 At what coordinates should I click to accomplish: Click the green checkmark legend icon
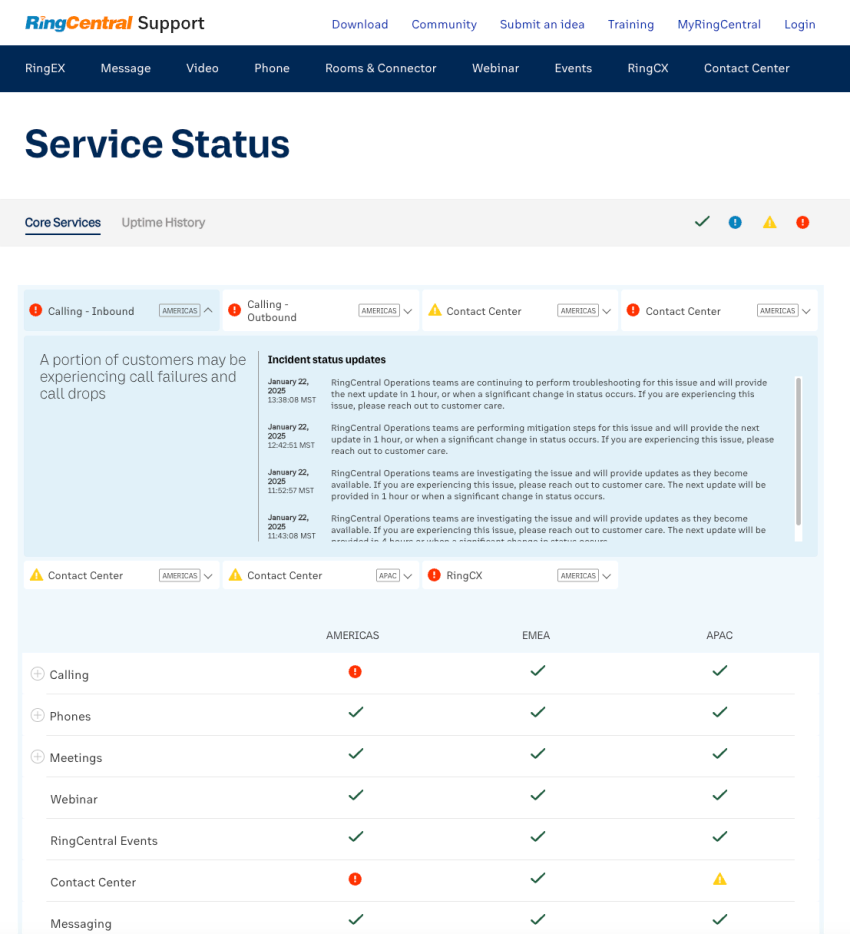tap(702, 222)
